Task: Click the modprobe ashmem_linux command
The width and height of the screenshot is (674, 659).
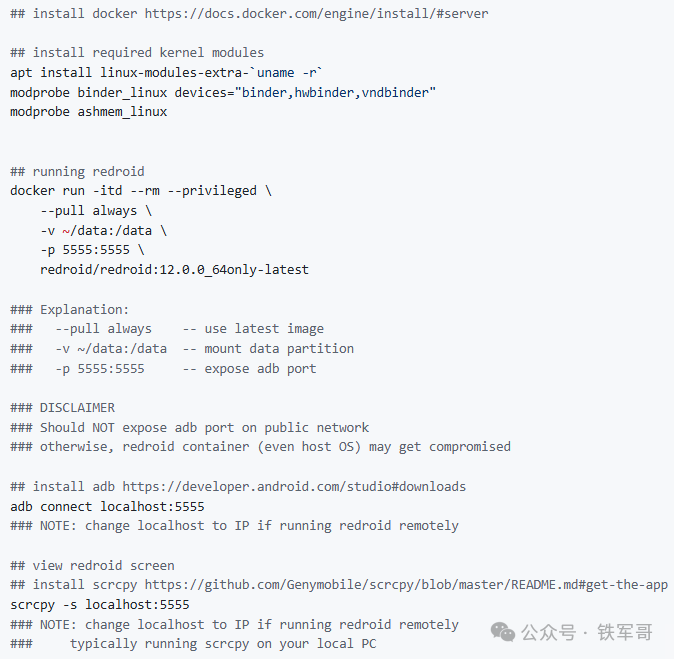Action: [x=89, y=112]
